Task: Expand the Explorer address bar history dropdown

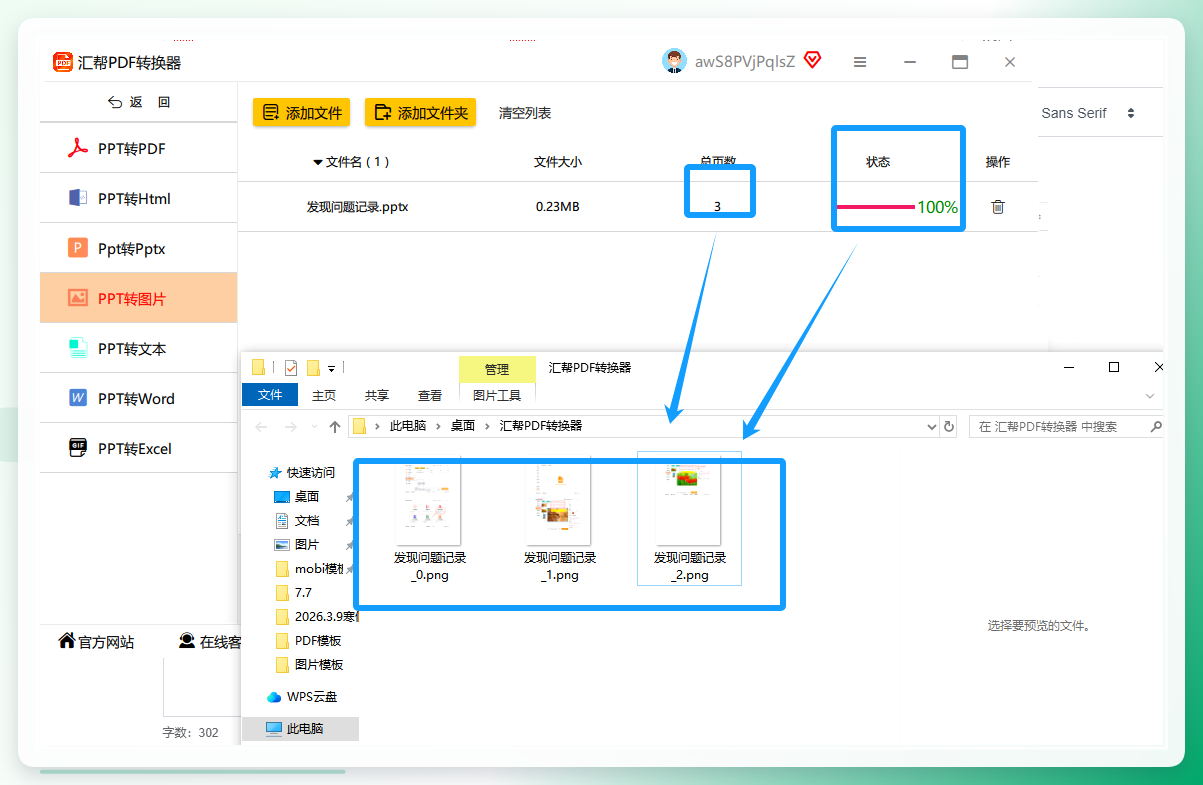Action: 933,426
